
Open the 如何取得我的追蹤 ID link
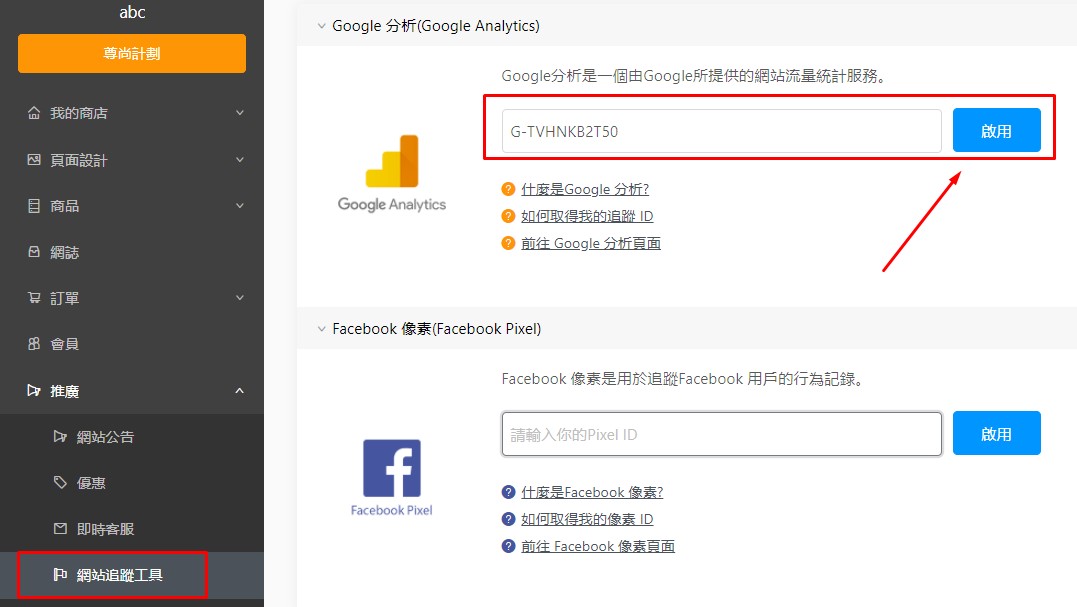(x=587, y=216)
